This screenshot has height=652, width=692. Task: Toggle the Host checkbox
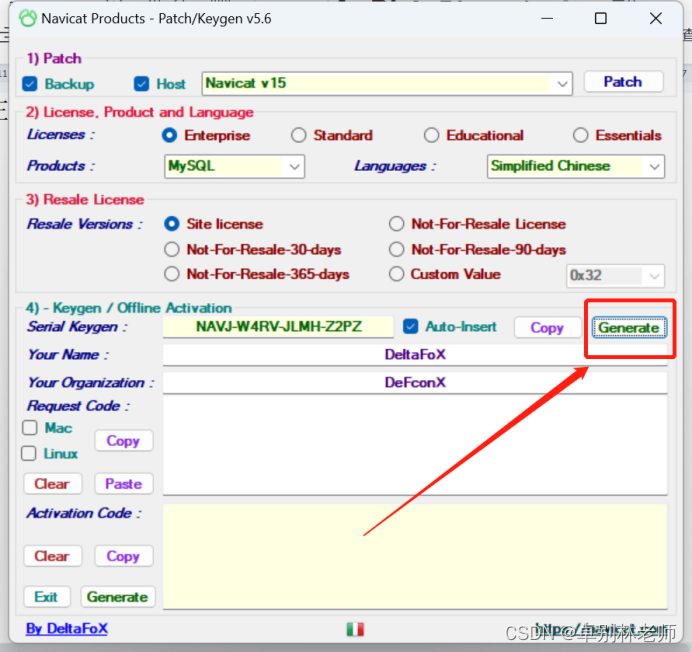tap(141, 83)
